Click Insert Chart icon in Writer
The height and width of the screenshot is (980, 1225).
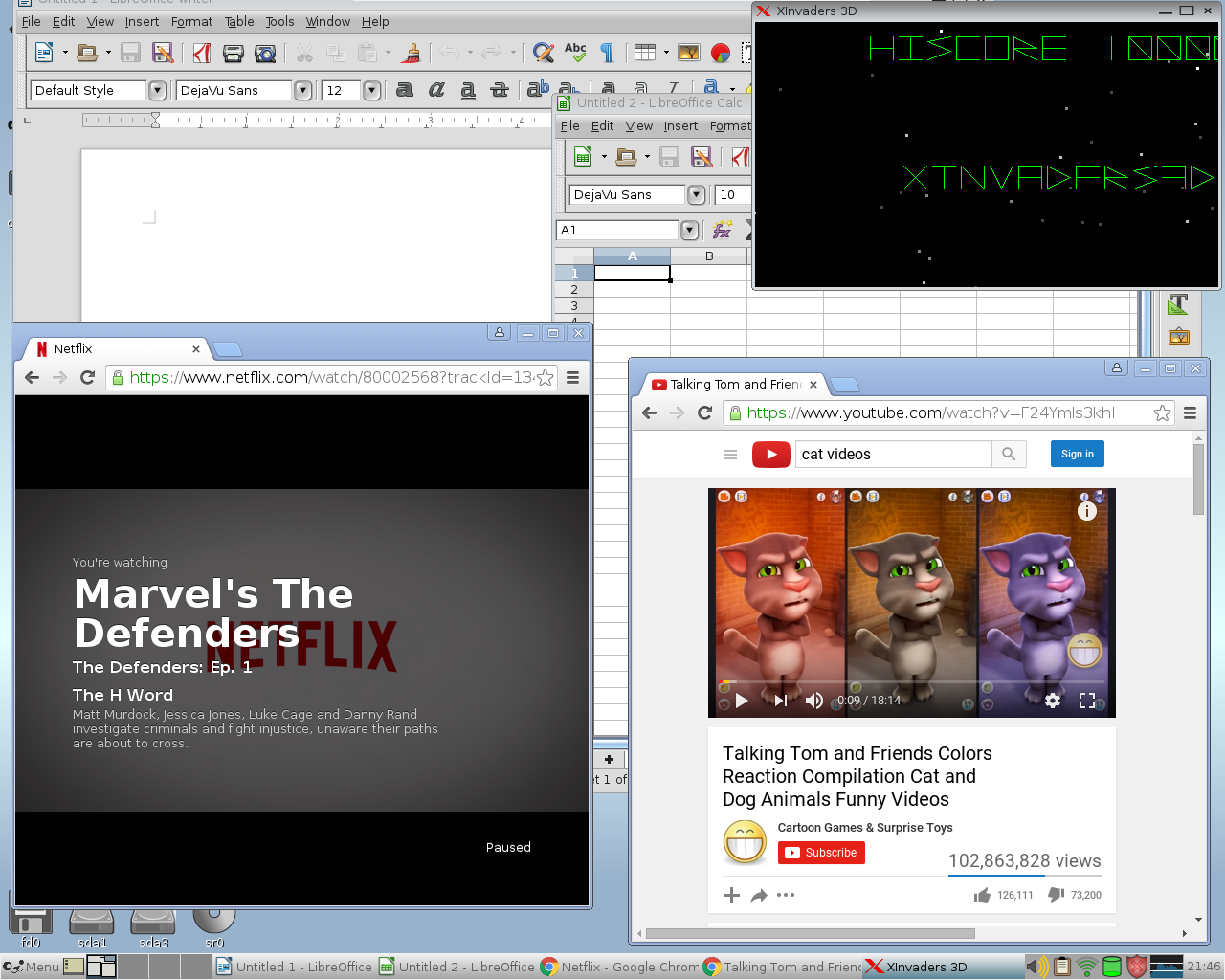coord(721,53)
